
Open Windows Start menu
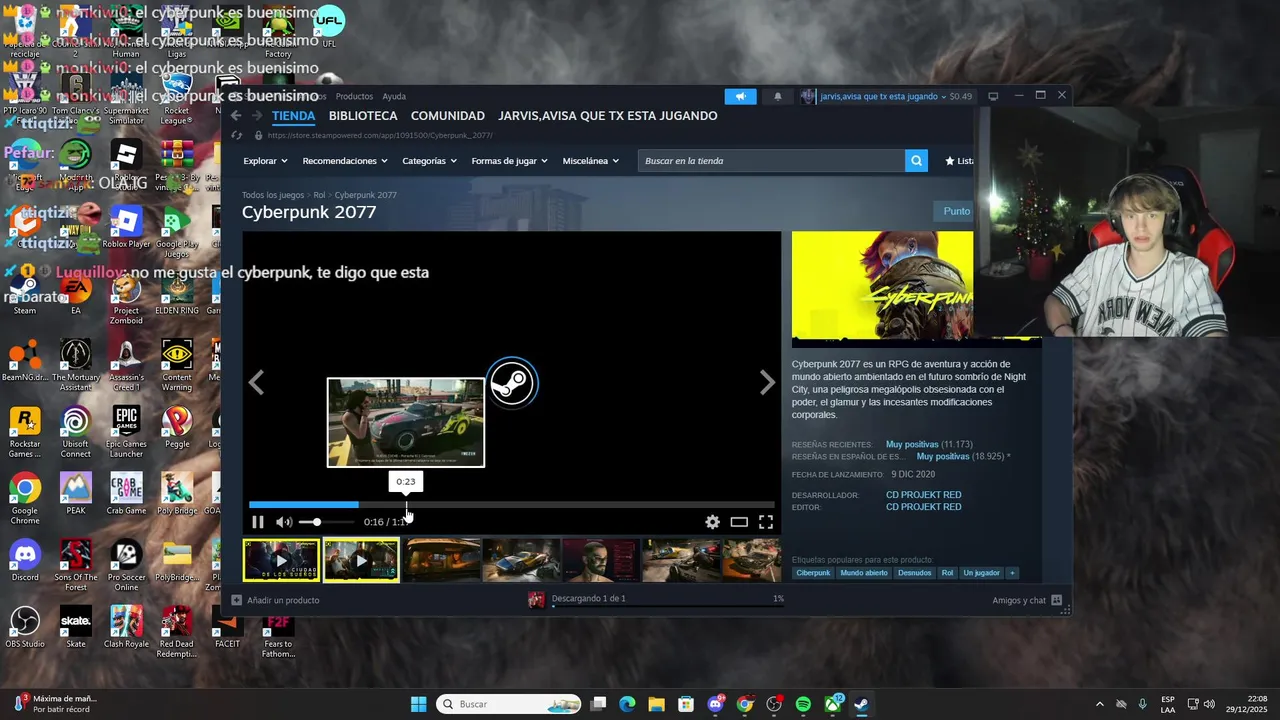418,704
